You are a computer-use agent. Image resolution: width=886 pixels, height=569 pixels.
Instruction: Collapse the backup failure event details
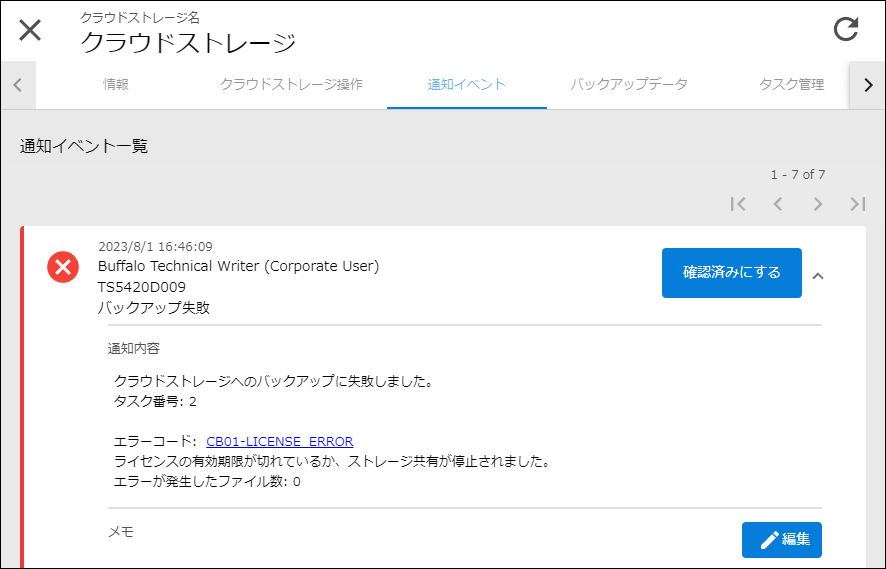pyautogui.click(x=818, y=276)
